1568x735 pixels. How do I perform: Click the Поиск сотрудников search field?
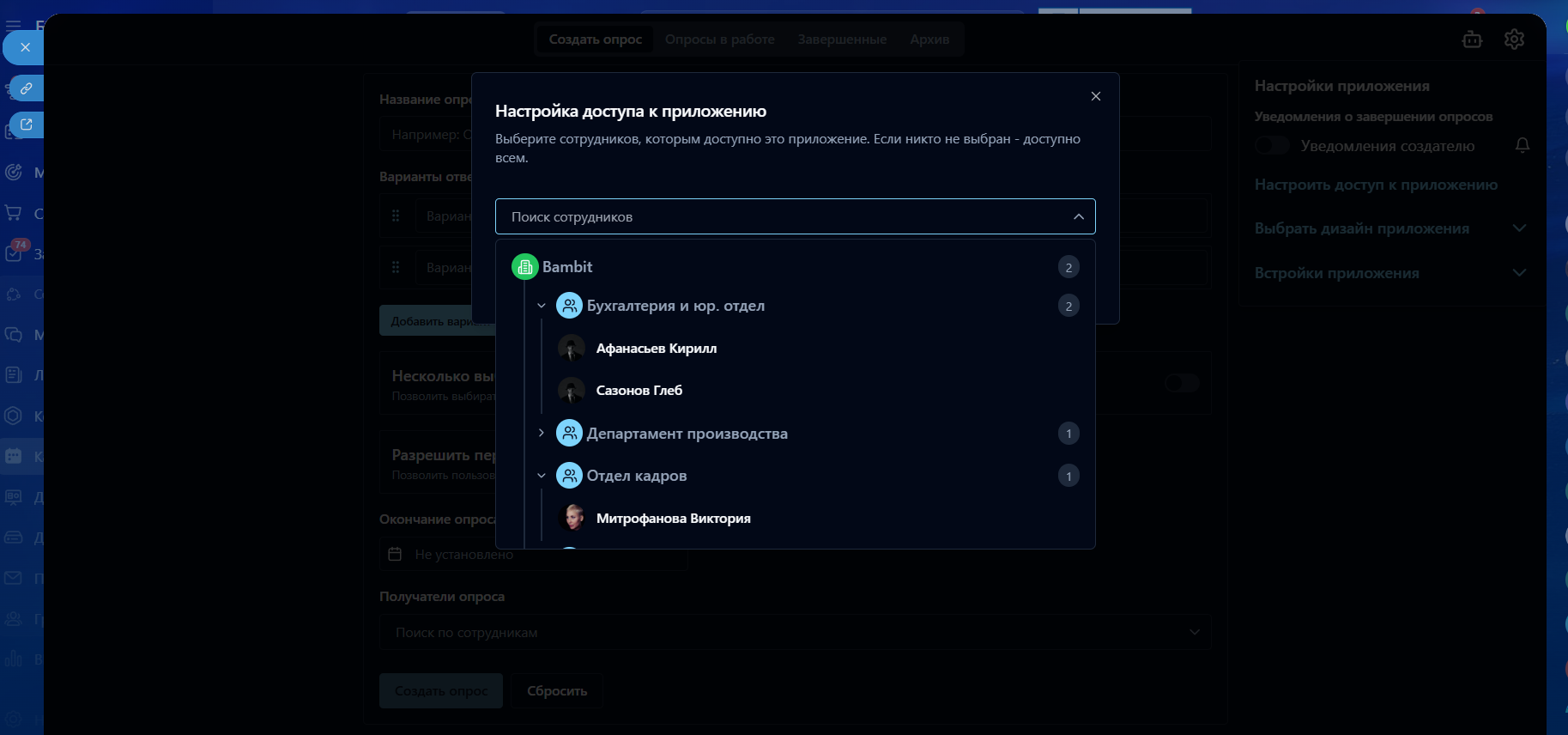(781, 217)
